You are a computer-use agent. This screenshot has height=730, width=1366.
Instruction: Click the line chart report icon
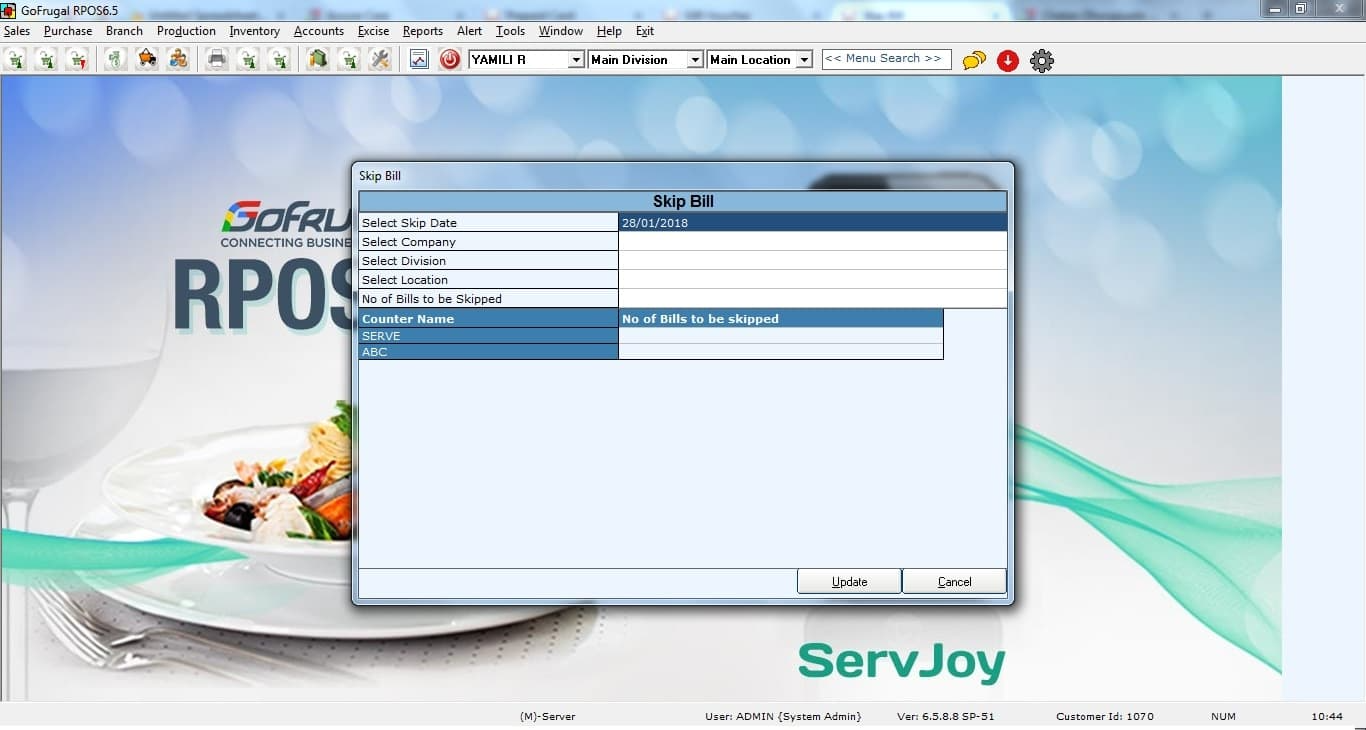tap(419, 60)
